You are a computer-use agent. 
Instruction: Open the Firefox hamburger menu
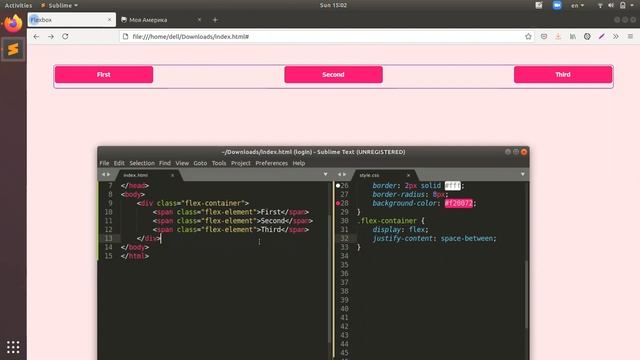coord(630,36)
